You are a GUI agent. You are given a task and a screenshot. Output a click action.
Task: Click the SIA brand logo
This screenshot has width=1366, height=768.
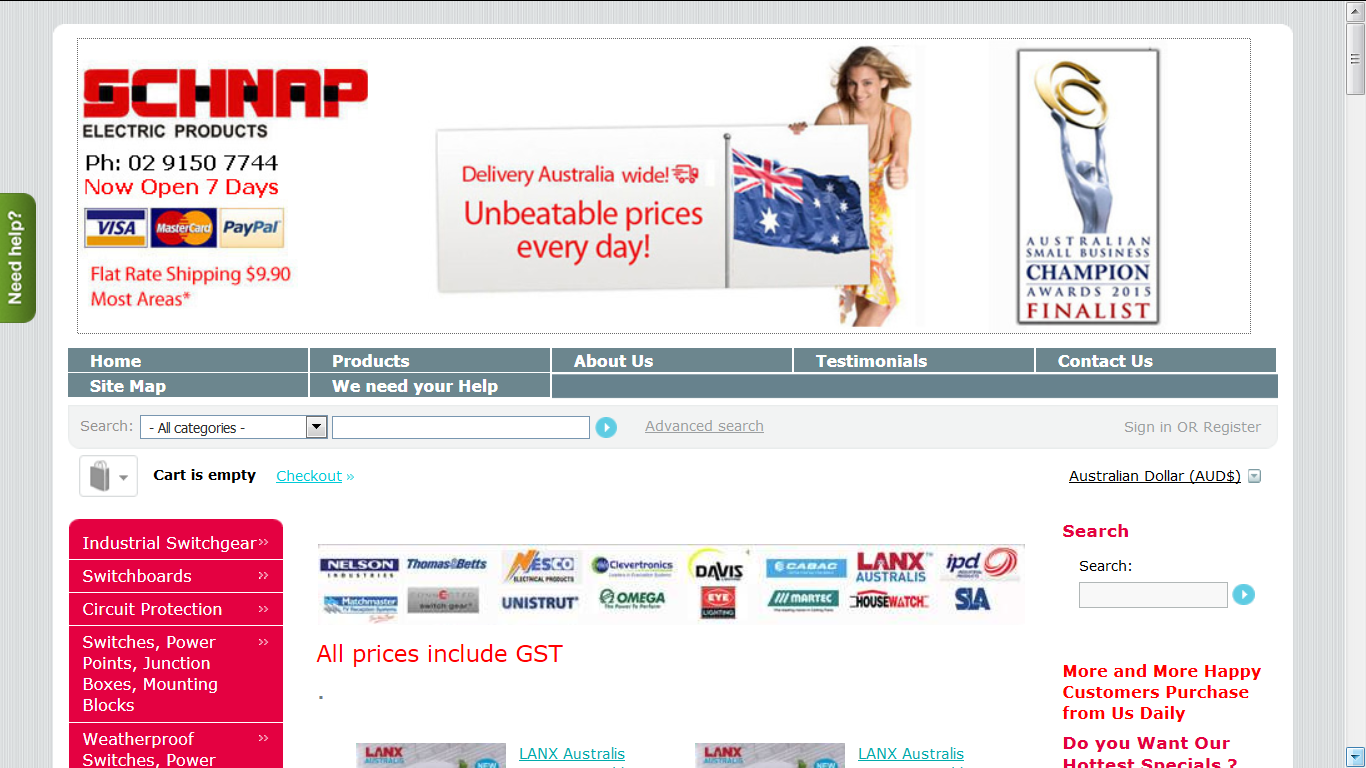(x=972, y=600)
